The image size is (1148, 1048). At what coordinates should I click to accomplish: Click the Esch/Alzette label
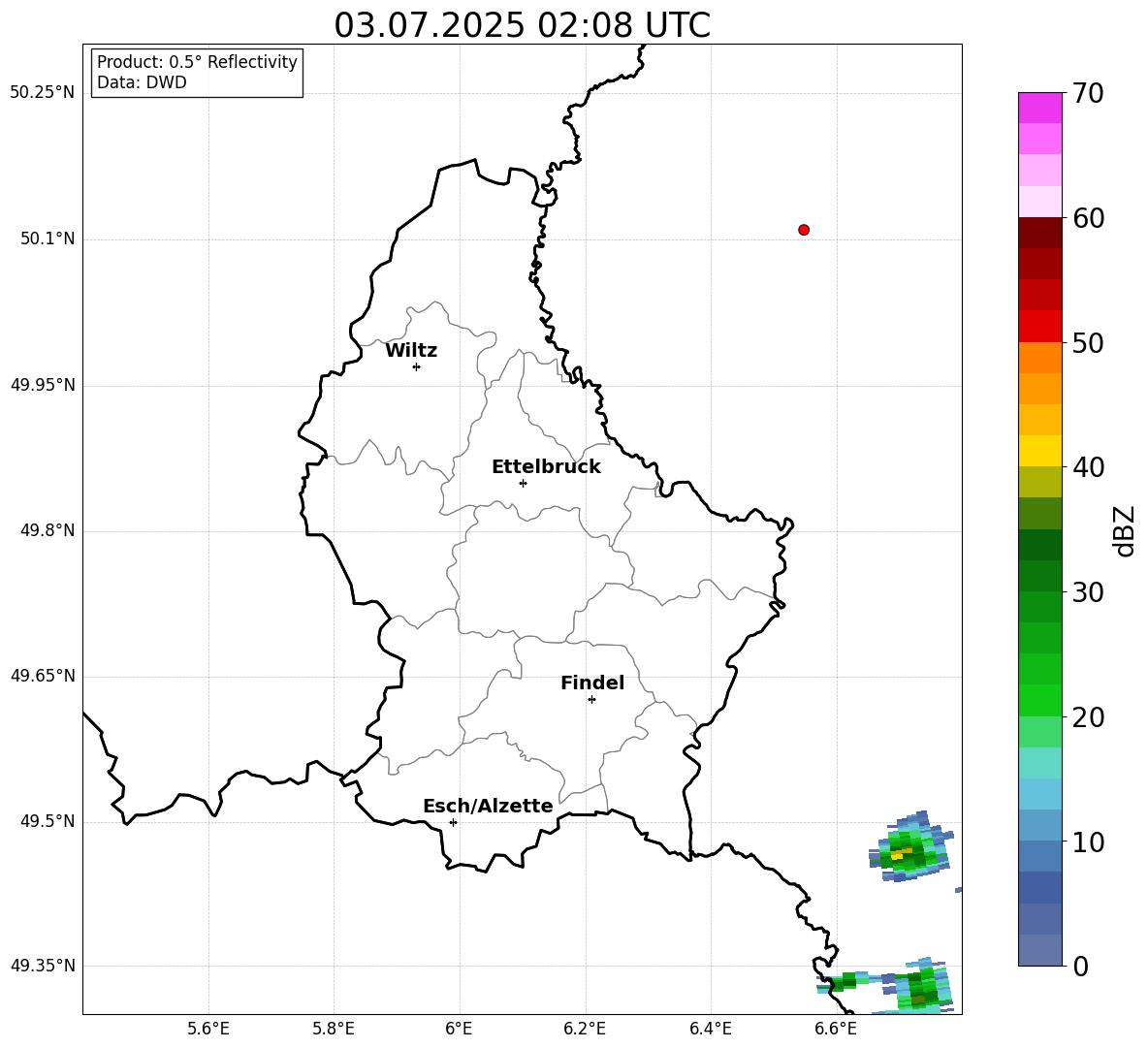(488, 806)
